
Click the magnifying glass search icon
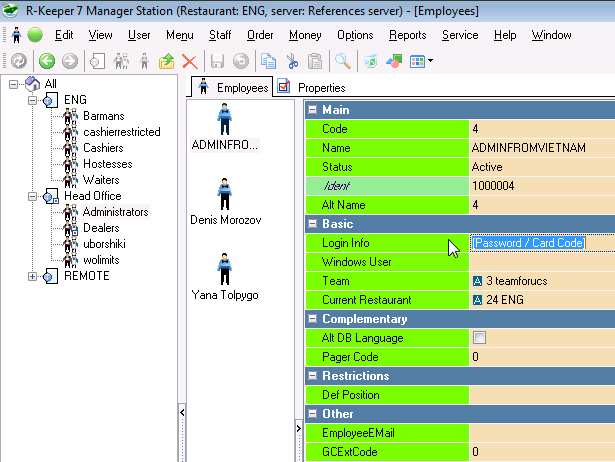343,61
